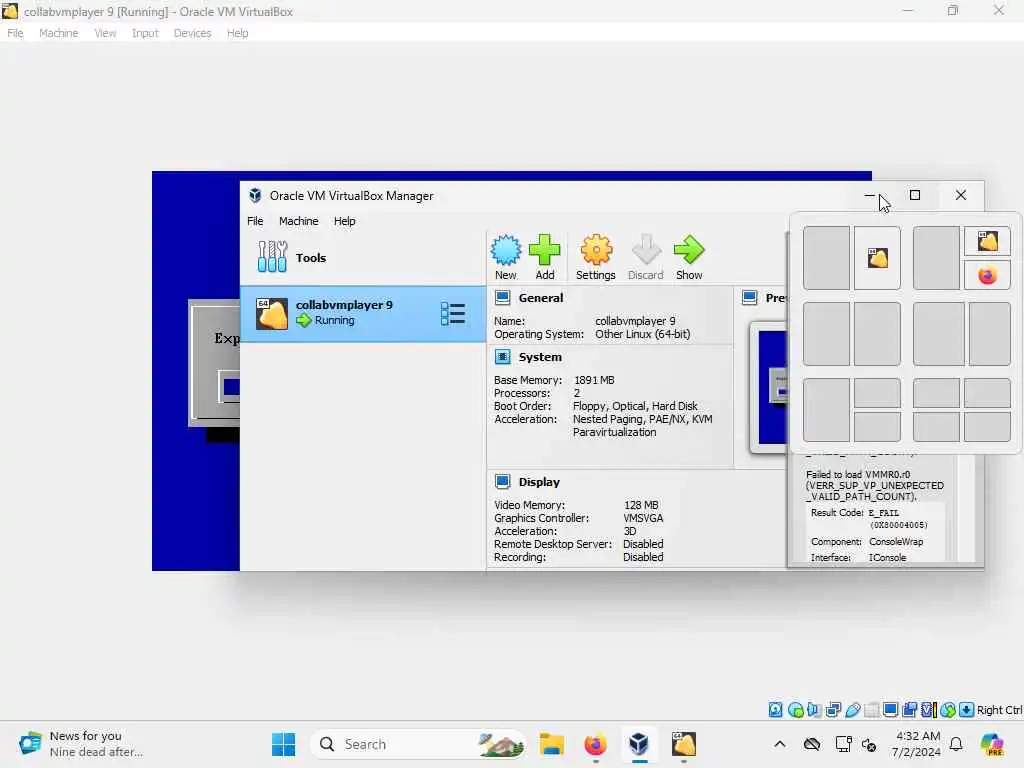Open the outer VM window's Machine menu
This screenshot has width=1024, height=768.
coord(58,33)
